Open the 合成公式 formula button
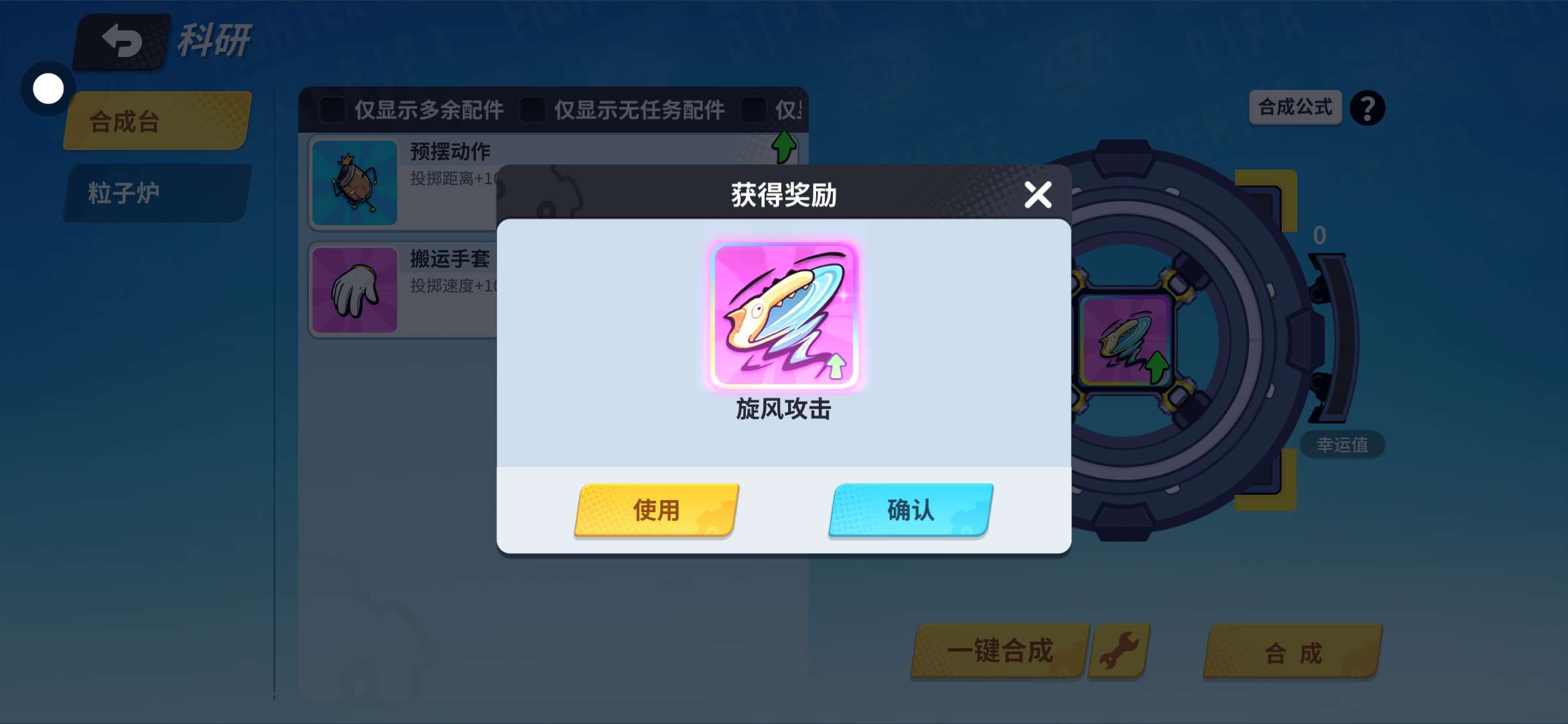Screen dimensions: 1568x724 click(x=1295, y=107)
